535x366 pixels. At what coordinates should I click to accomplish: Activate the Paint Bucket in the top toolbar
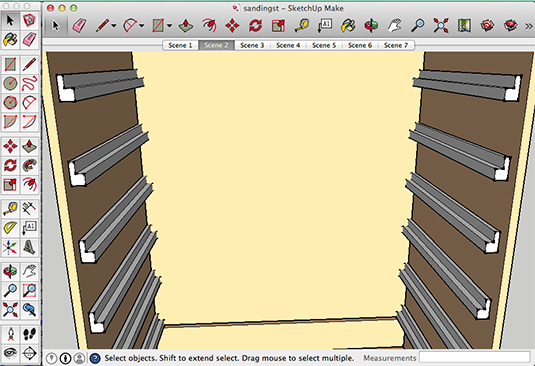[348, 26]
